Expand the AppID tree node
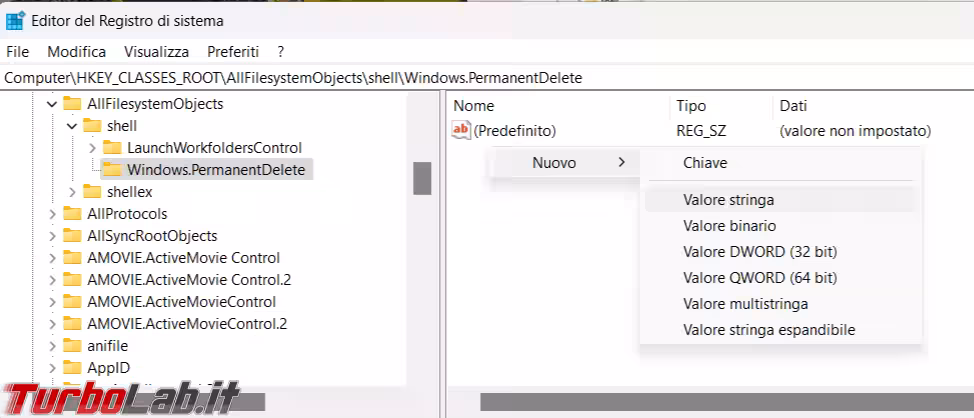 pyautogui.click(x=52, y=368)
